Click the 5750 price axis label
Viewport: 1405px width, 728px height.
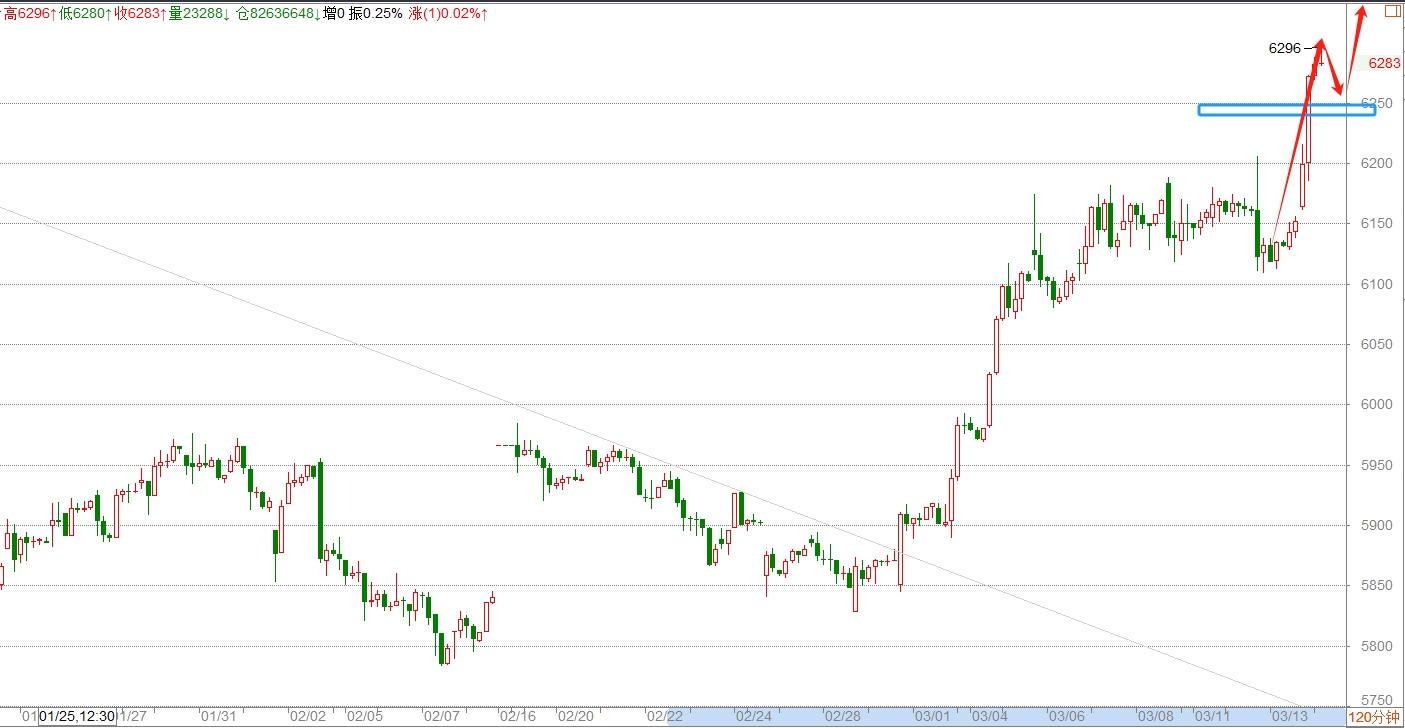pyautogui.click(x=1379, y=701)
